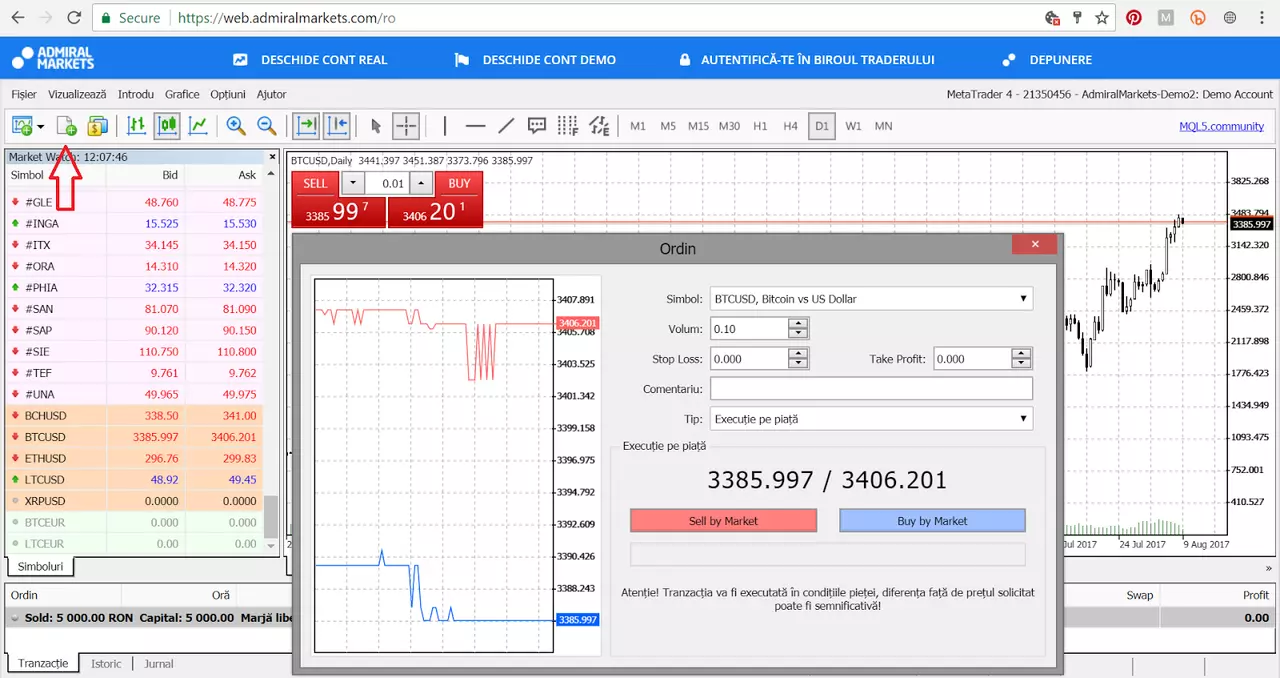
Task: Select the trendline drawing tool
Action: tap(506, 126)
